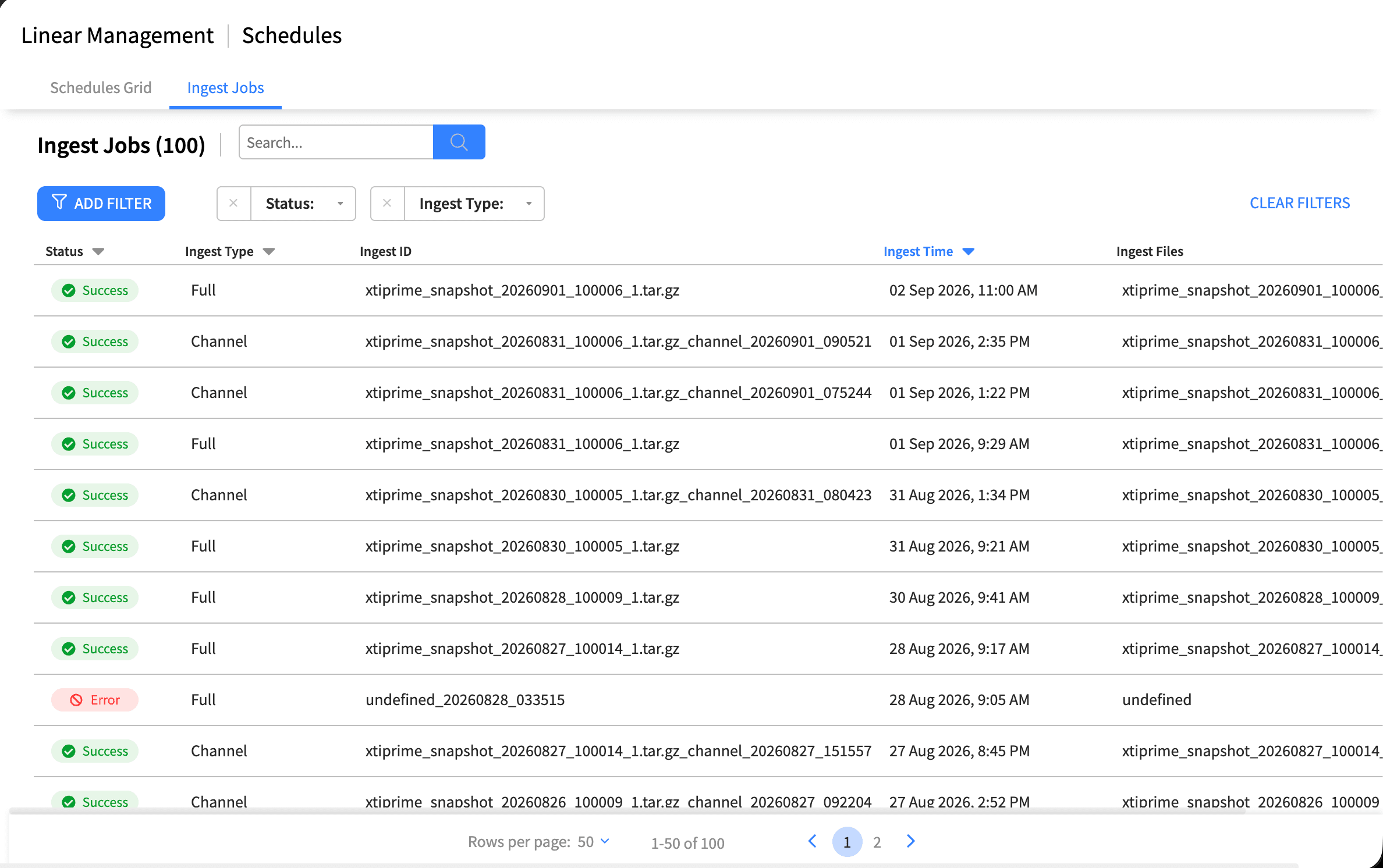
Task: Select ingest ID ending channel_20260831_080423
Action: tap(618, 495)
